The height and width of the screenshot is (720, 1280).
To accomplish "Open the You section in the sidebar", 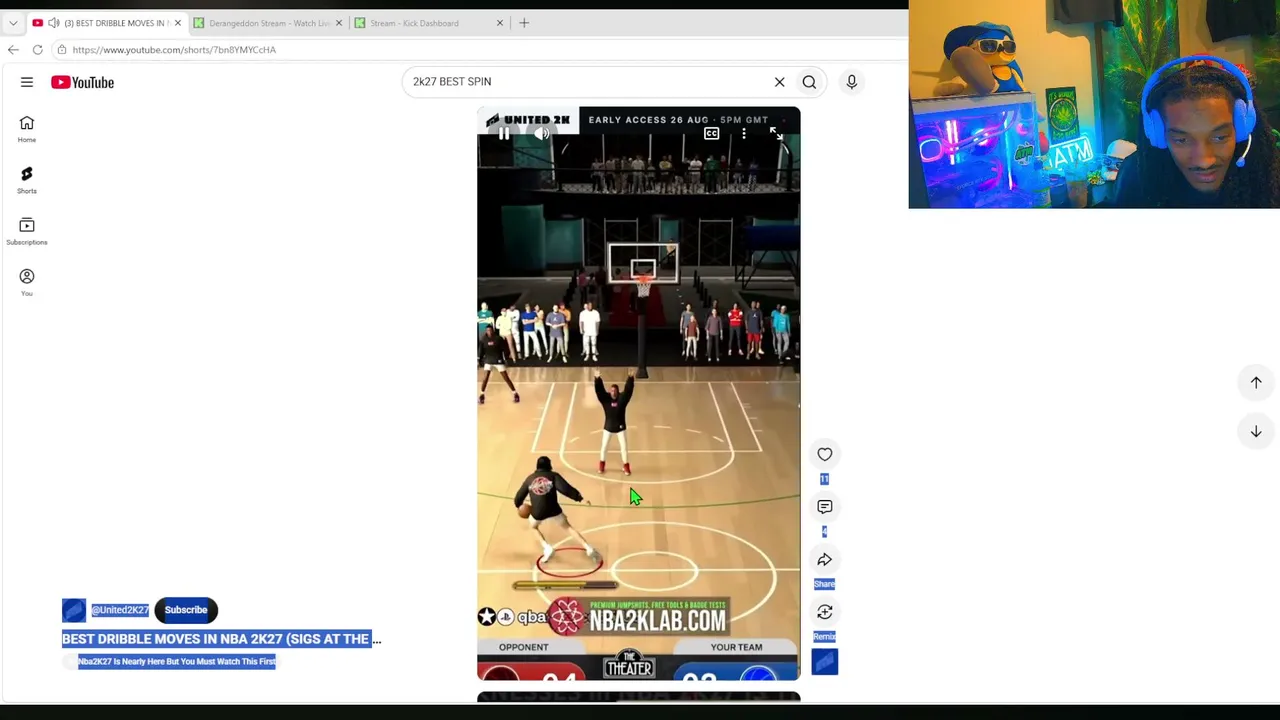I will 27,282.
